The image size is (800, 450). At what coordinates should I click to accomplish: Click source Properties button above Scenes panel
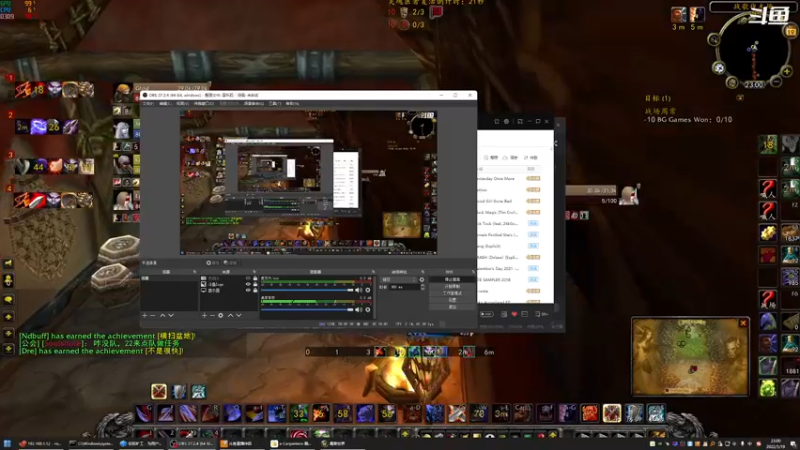click(x=213, y=263)
